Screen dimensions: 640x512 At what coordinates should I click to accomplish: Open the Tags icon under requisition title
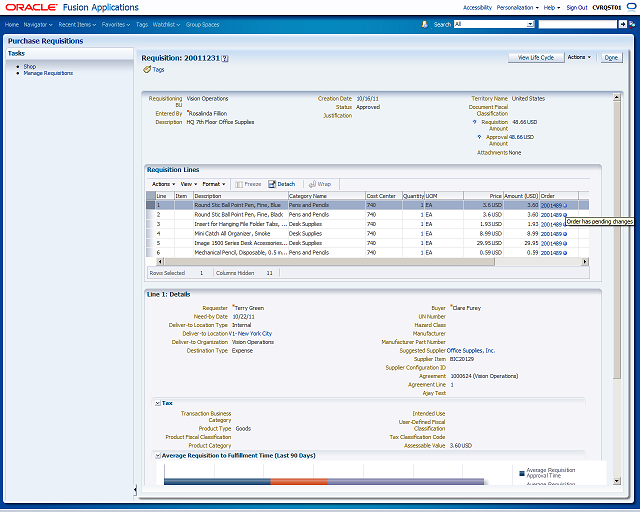tap(147, 70)
